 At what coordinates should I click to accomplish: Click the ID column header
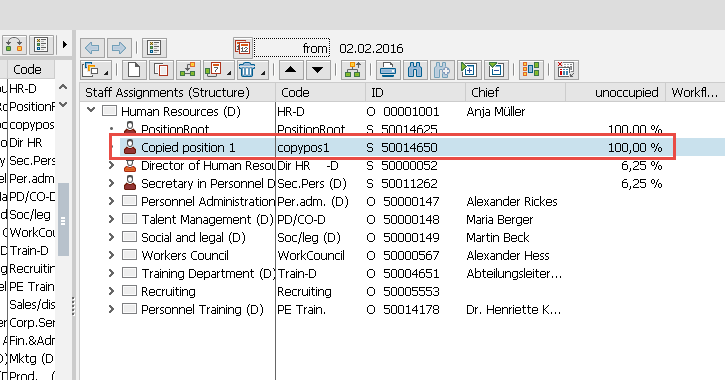[x=415, y=92]
